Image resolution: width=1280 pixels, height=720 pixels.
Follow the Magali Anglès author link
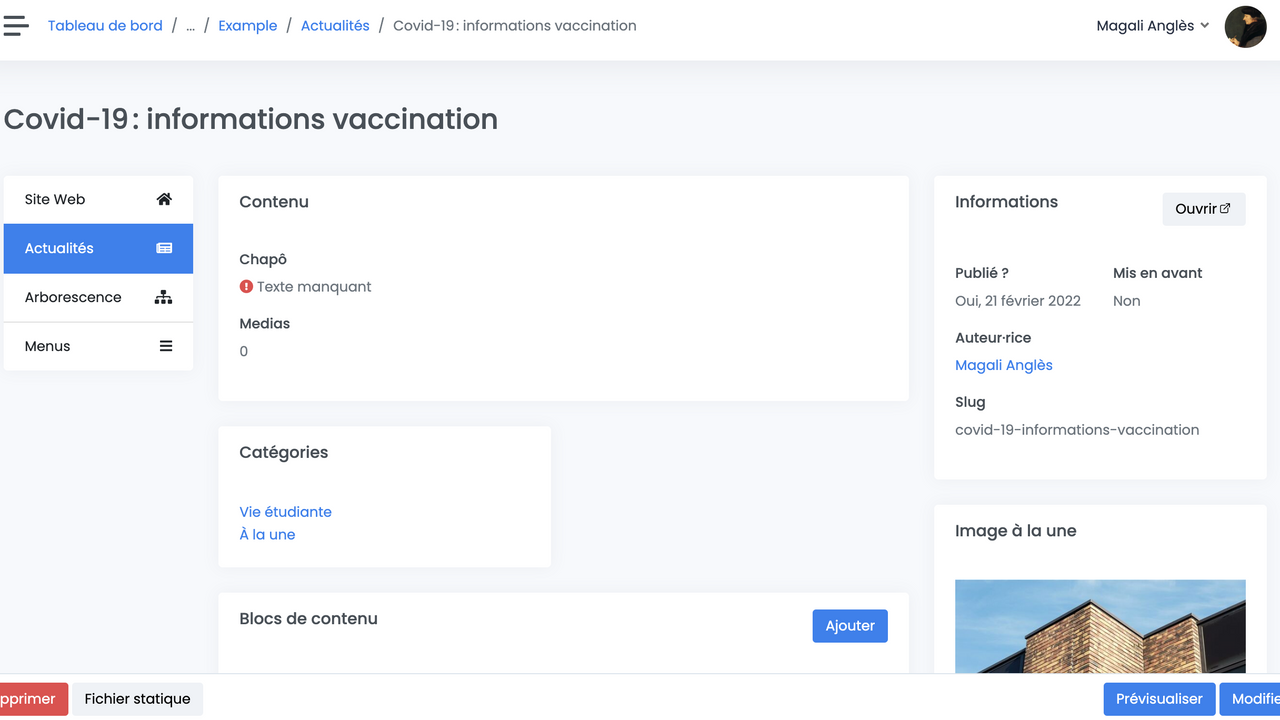pyautogui.click(x=1003, y=365)
